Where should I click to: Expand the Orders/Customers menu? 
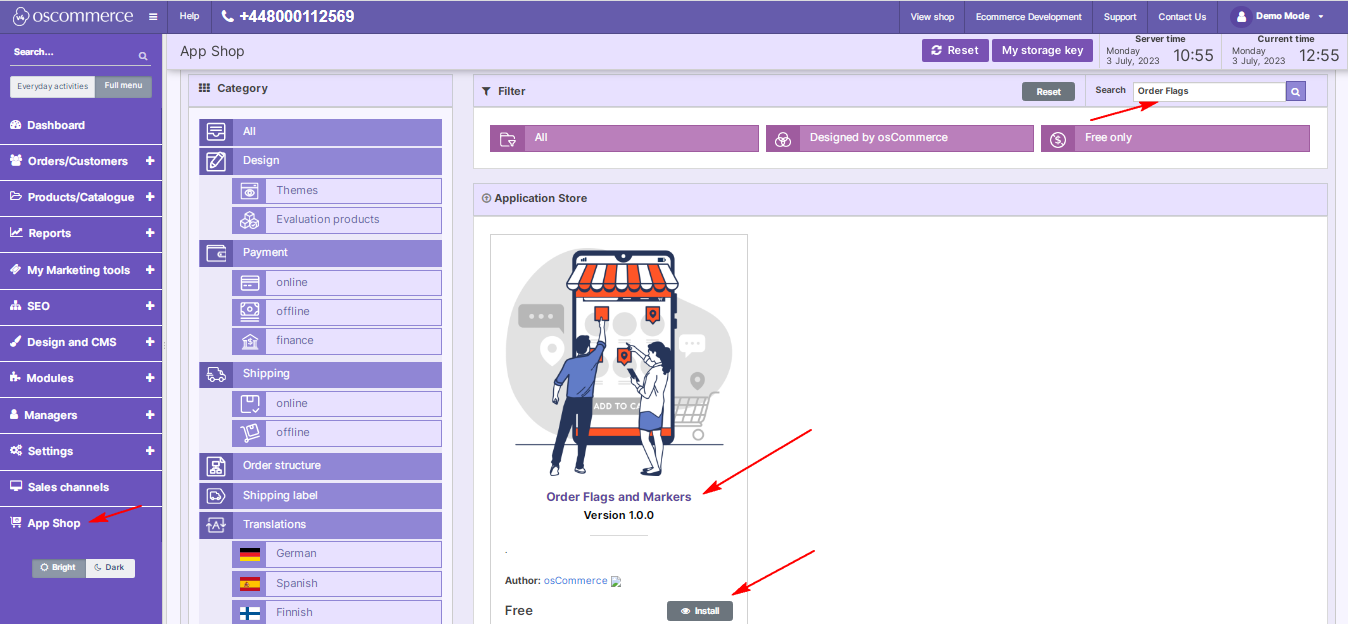[x=150, y=161]
